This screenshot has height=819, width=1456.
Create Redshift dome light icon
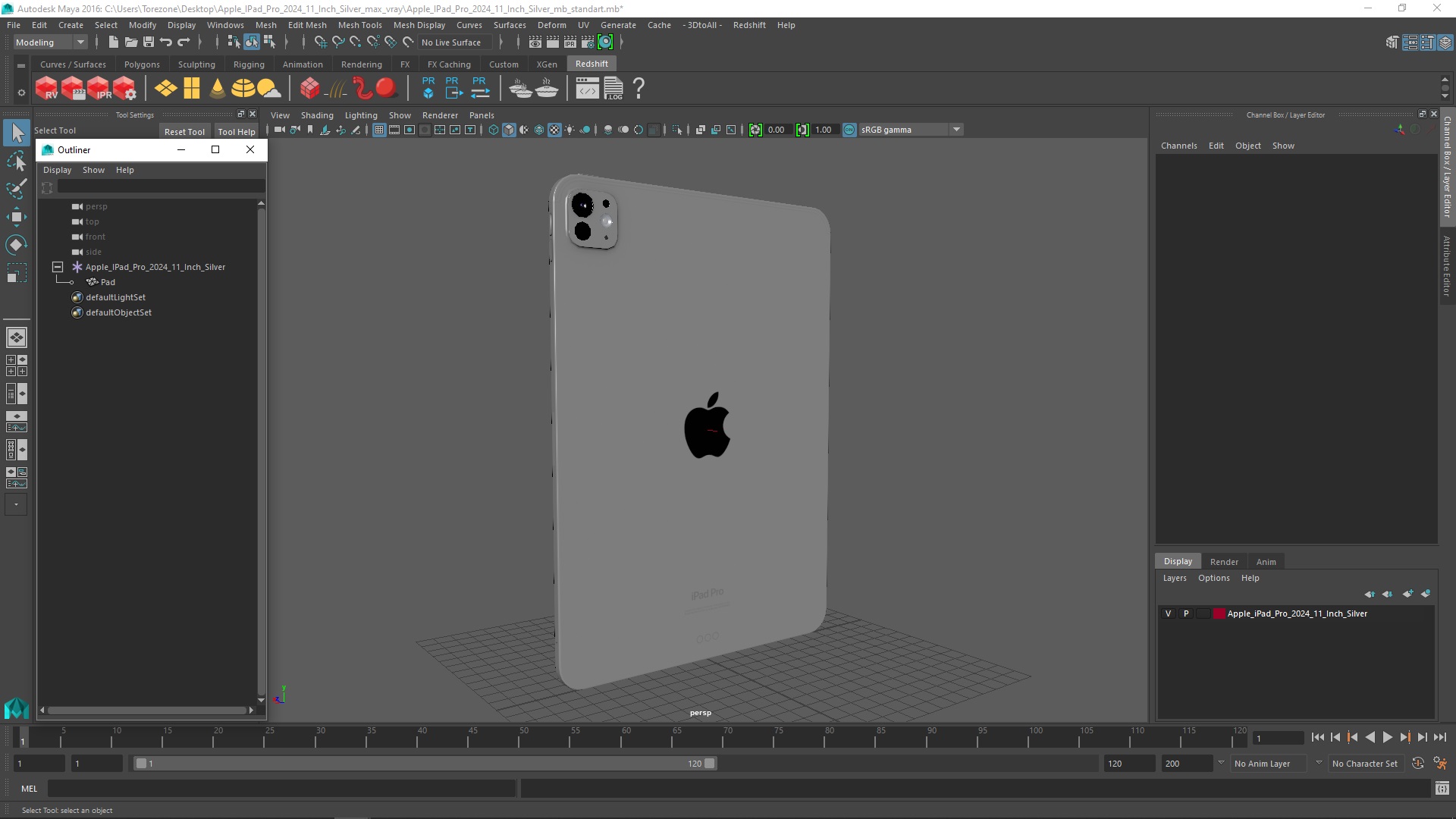click(x=243, y=89)
